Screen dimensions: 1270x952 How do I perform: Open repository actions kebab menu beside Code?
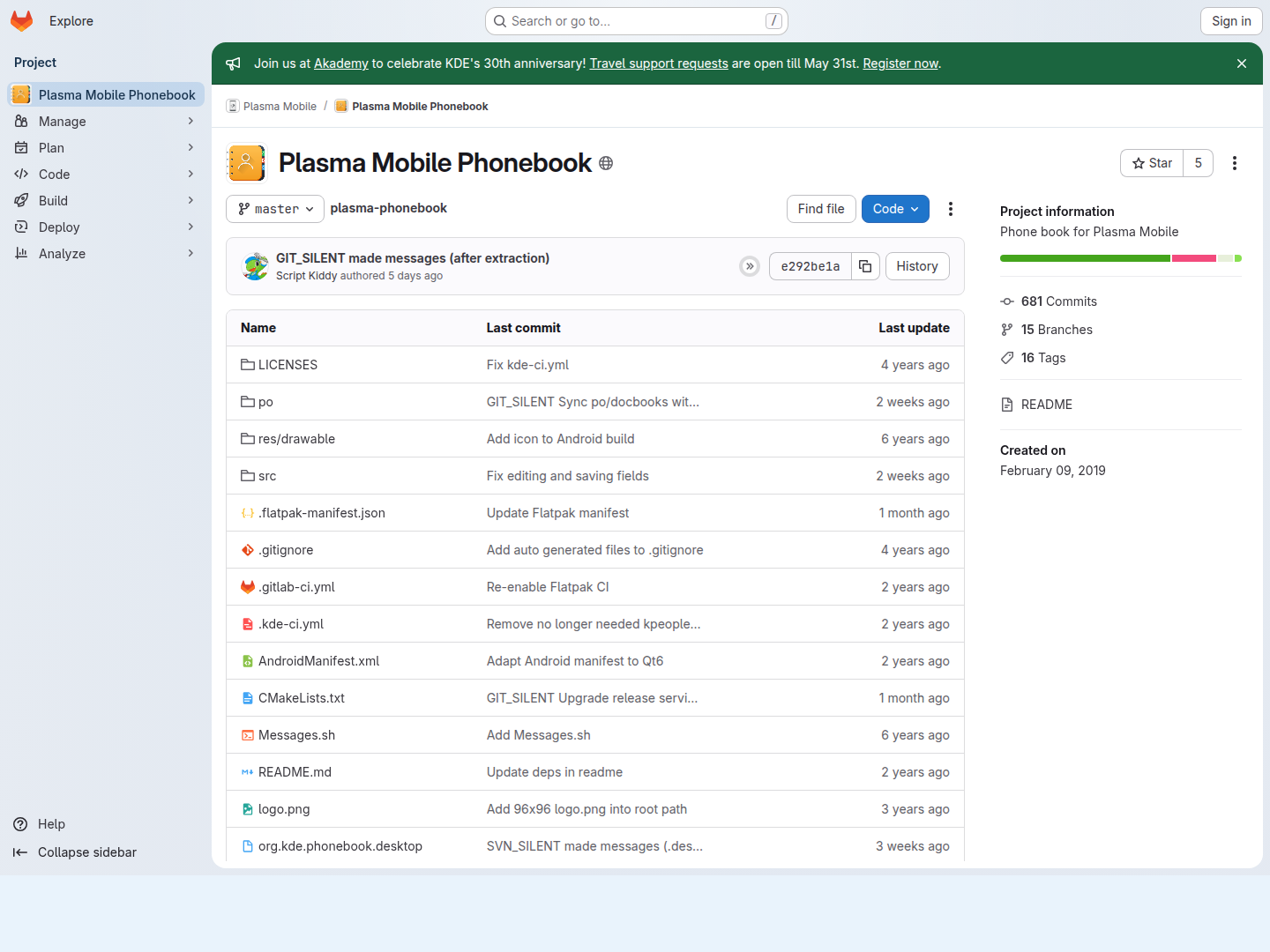point(951,209)
